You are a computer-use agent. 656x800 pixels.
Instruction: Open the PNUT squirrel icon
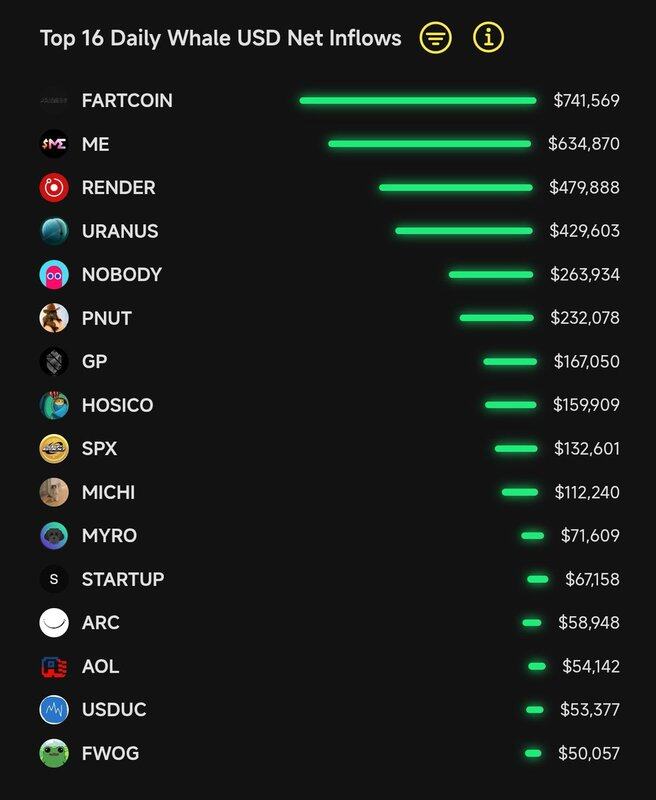54,318
